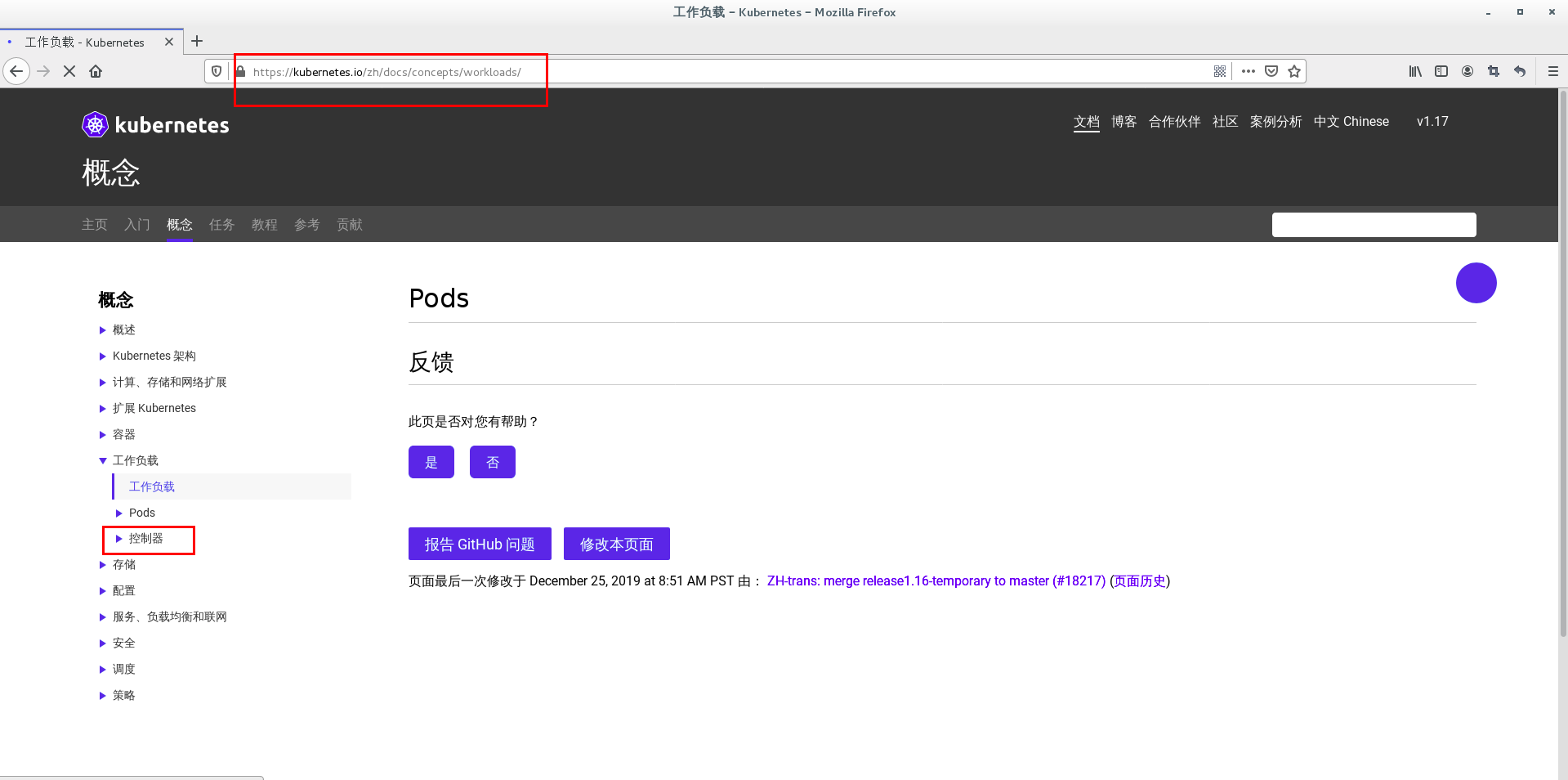1568x780 pixels.
Task: Select the highlighted 工作负载 sidebar link
Action: 152,486
